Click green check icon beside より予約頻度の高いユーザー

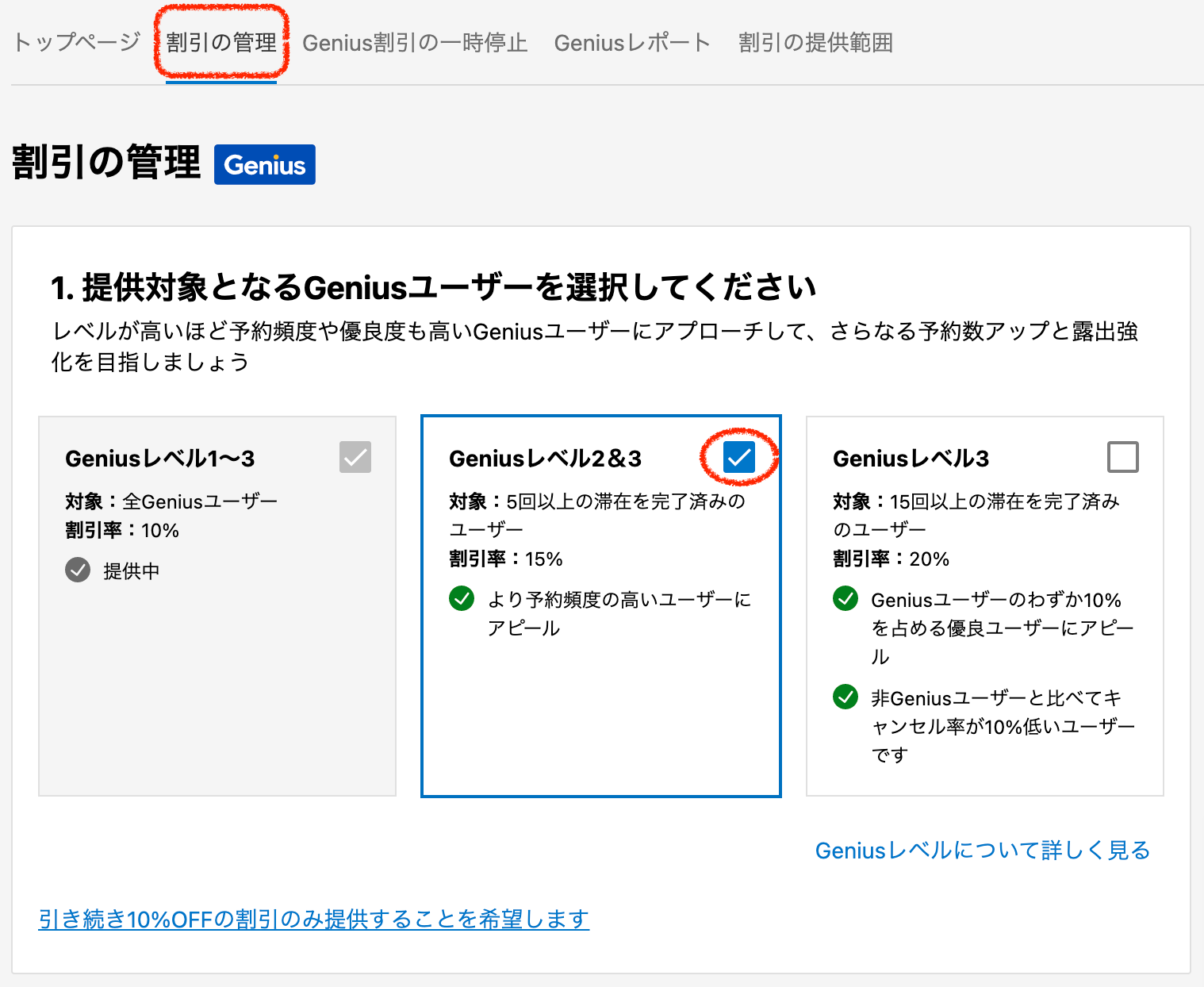tap(462, 598)
